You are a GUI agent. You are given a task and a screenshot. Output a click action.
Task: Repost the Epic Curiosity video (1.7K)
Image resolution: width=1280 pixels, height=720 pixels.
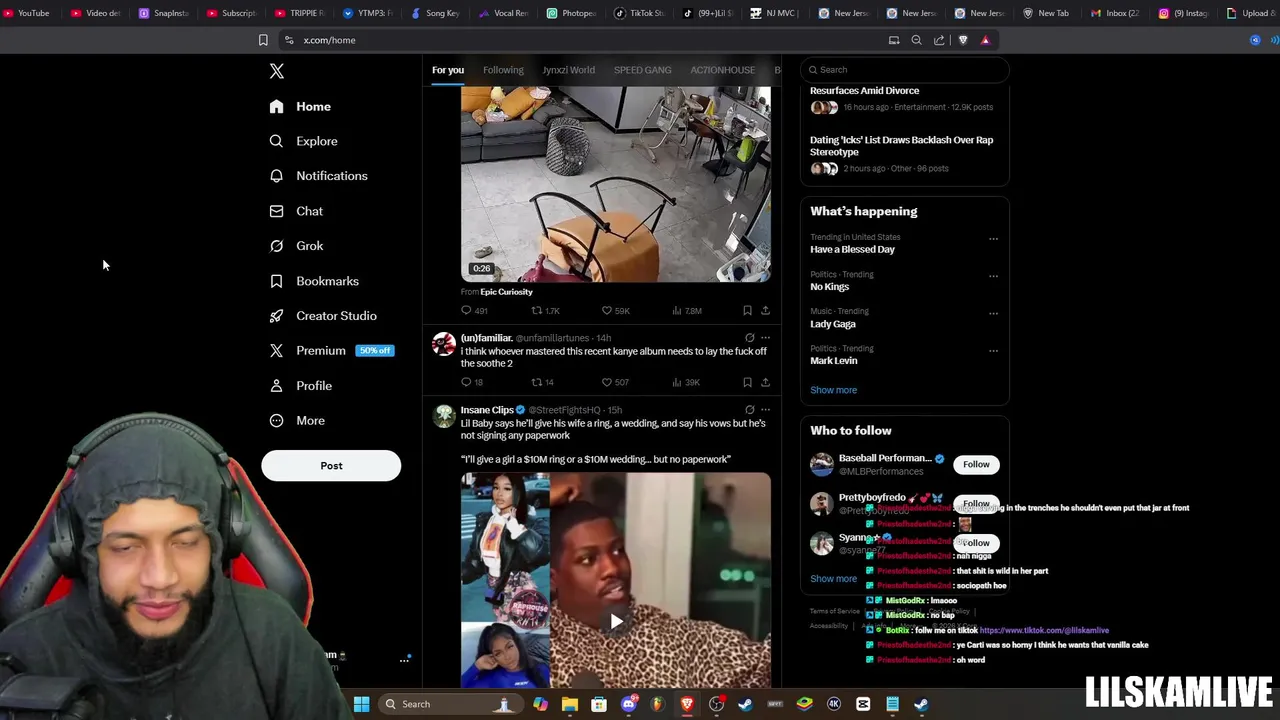(x=545, y=311)
